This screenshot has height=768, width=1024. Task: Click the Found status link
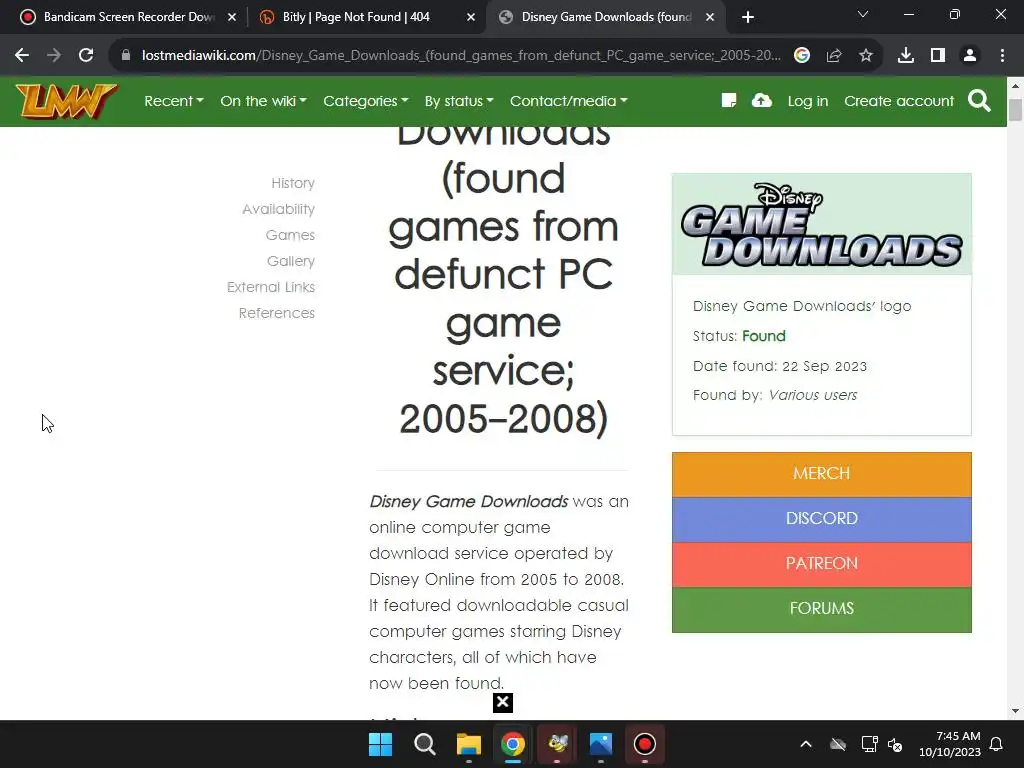pyautogui.click(x=763, y=336)
